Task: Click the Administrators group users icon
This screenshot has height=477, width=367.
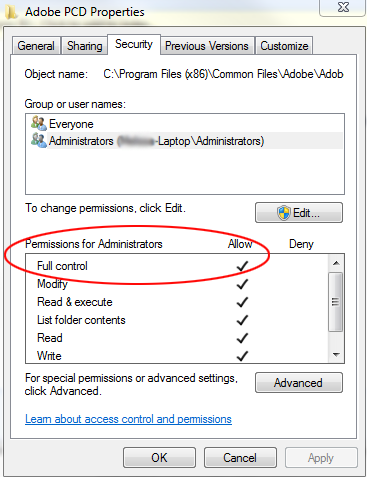Action: coord(39,140)
